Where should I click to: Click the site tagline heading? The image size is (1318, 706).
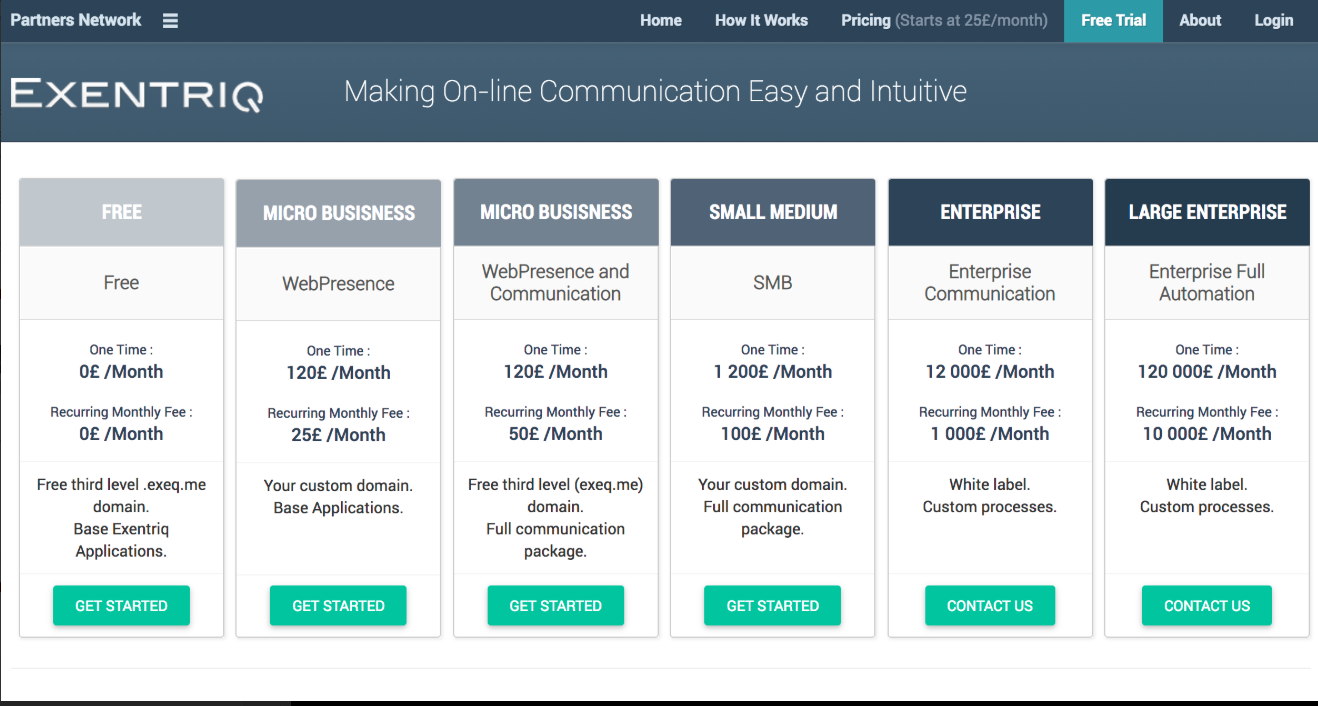tap(655, 92)
